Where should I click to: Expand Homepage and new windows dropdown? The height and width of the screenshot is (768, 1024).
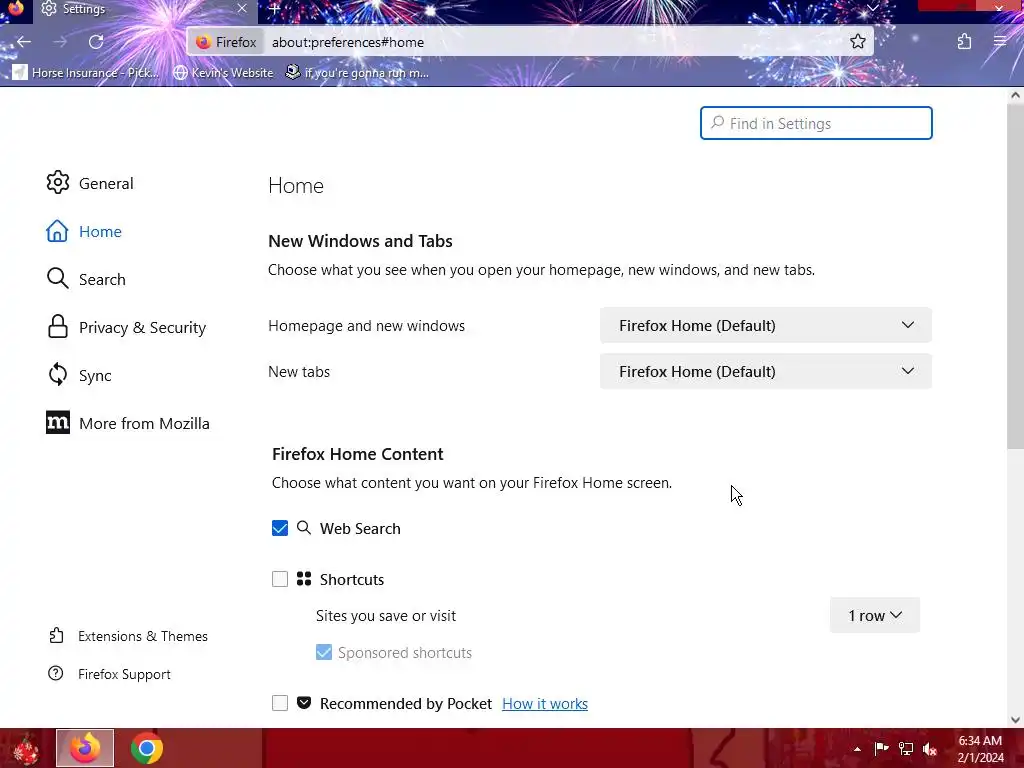(x=765, y=325)
